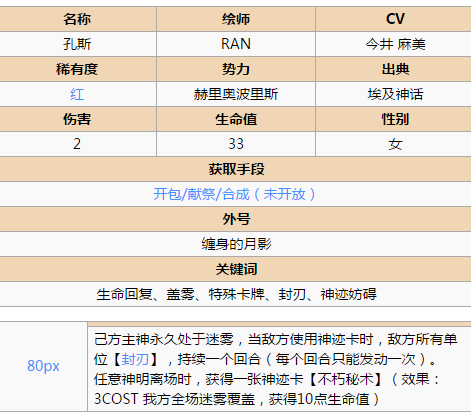The width and height of the screenshot is (471, 412).
Task: Open the 红 rarity link
Action: [x=77, y=94]
